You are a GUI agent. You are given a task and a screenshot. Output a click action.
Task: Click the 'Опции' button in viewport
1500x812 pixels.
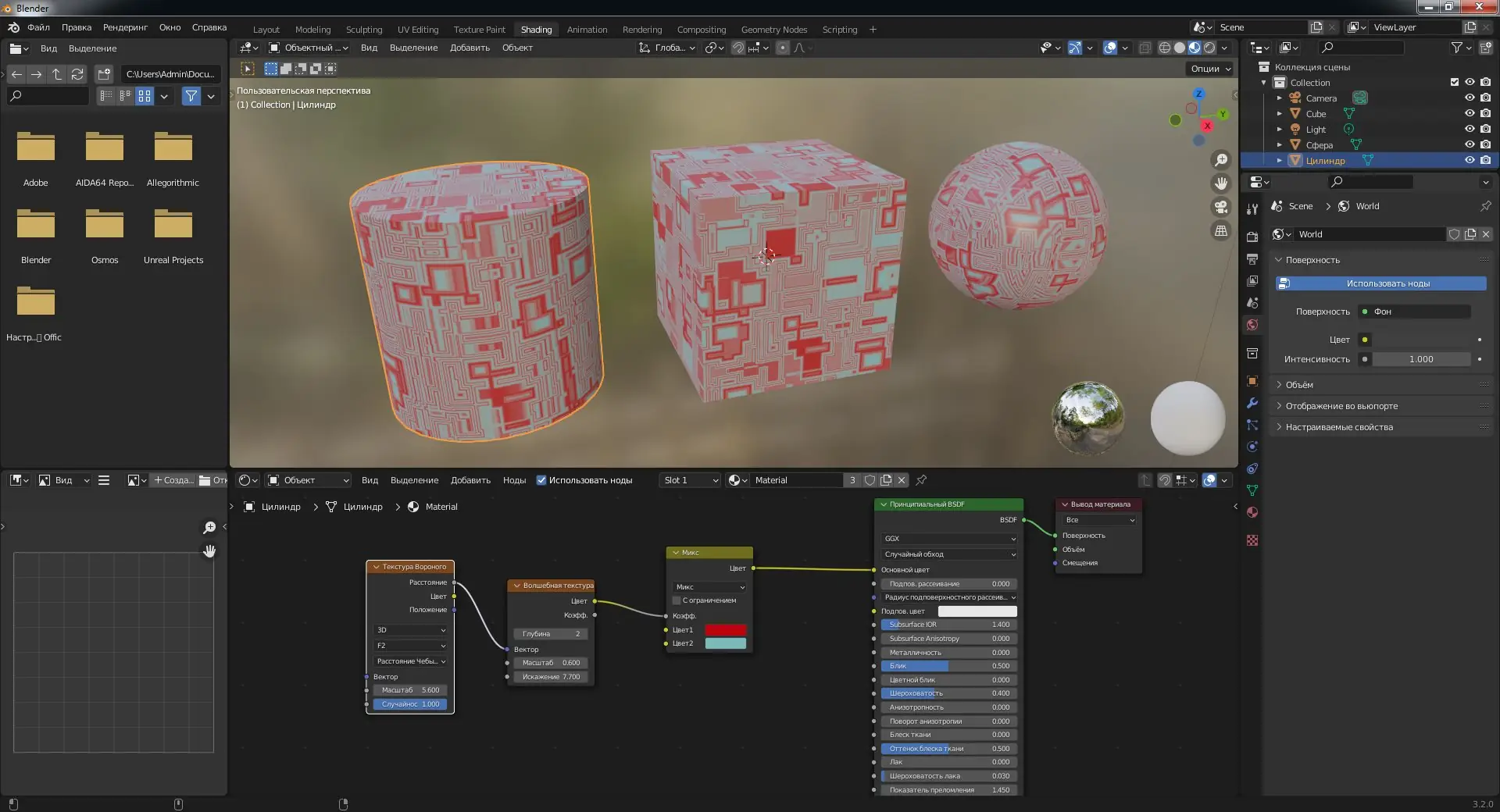(1210, 69)
